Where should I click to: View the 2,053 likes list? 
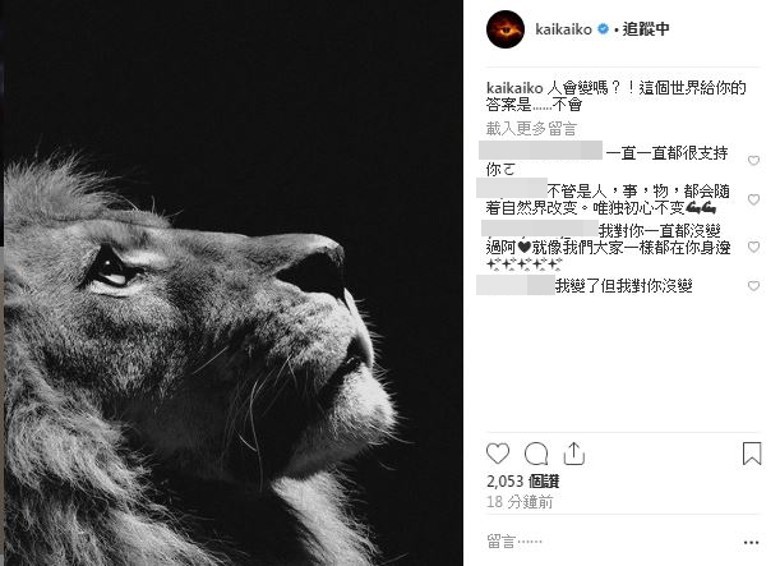[522, 481]
